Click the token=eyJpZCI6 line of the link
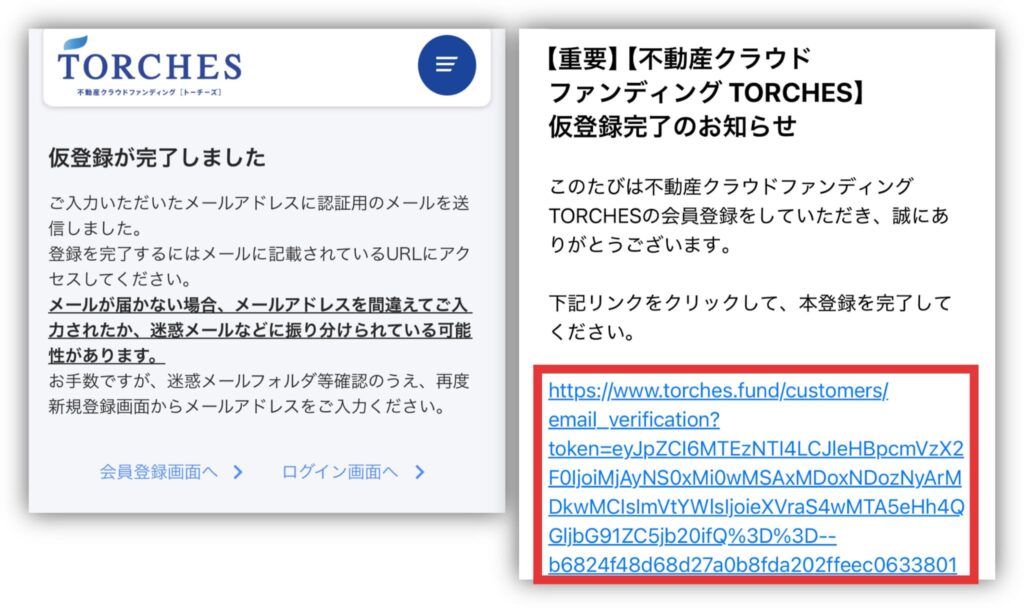The height and width of the screenshot is (608, 1024). pyautogui.click(x=756, y=449)
